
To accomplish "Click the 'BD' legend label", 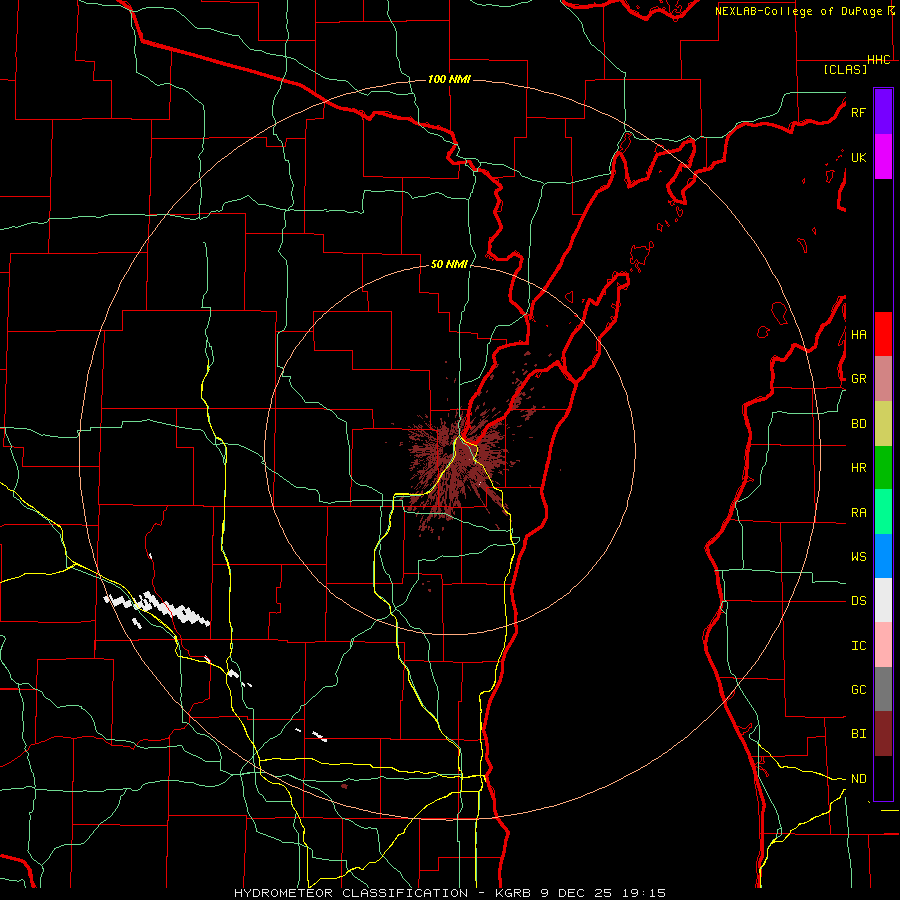I will pyautogui.click(x=858, y=424).
